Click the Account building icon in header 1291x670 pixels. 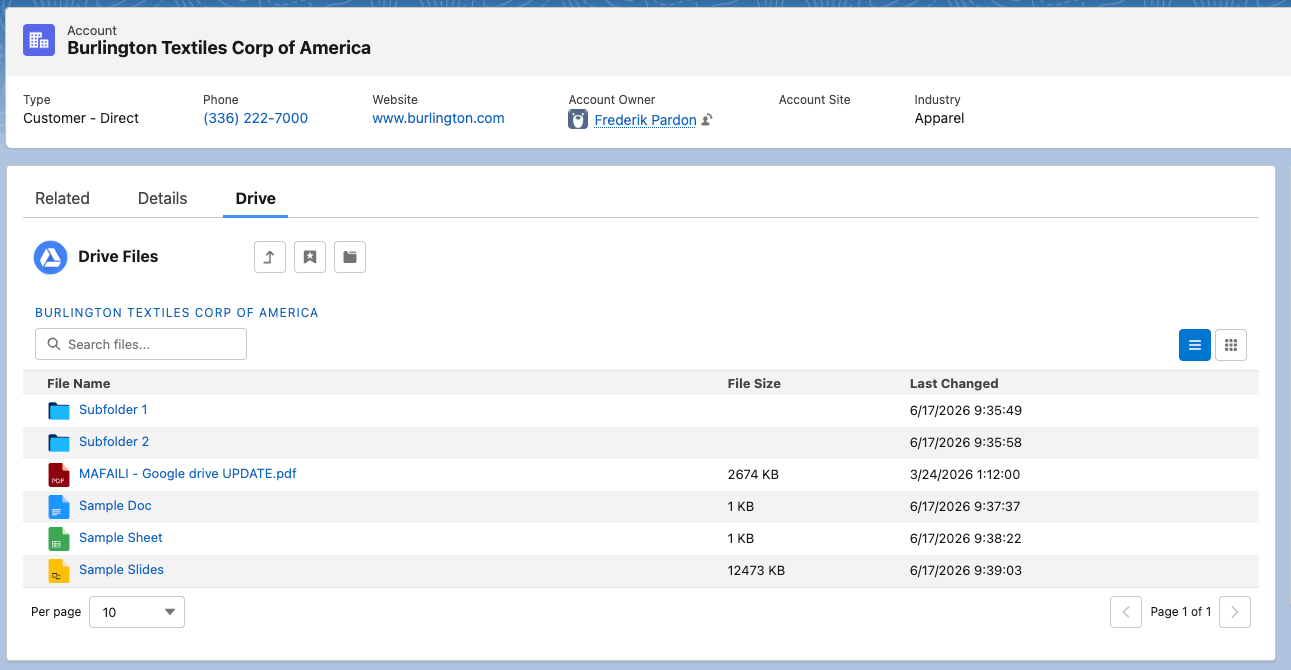[x=39, y=40]
